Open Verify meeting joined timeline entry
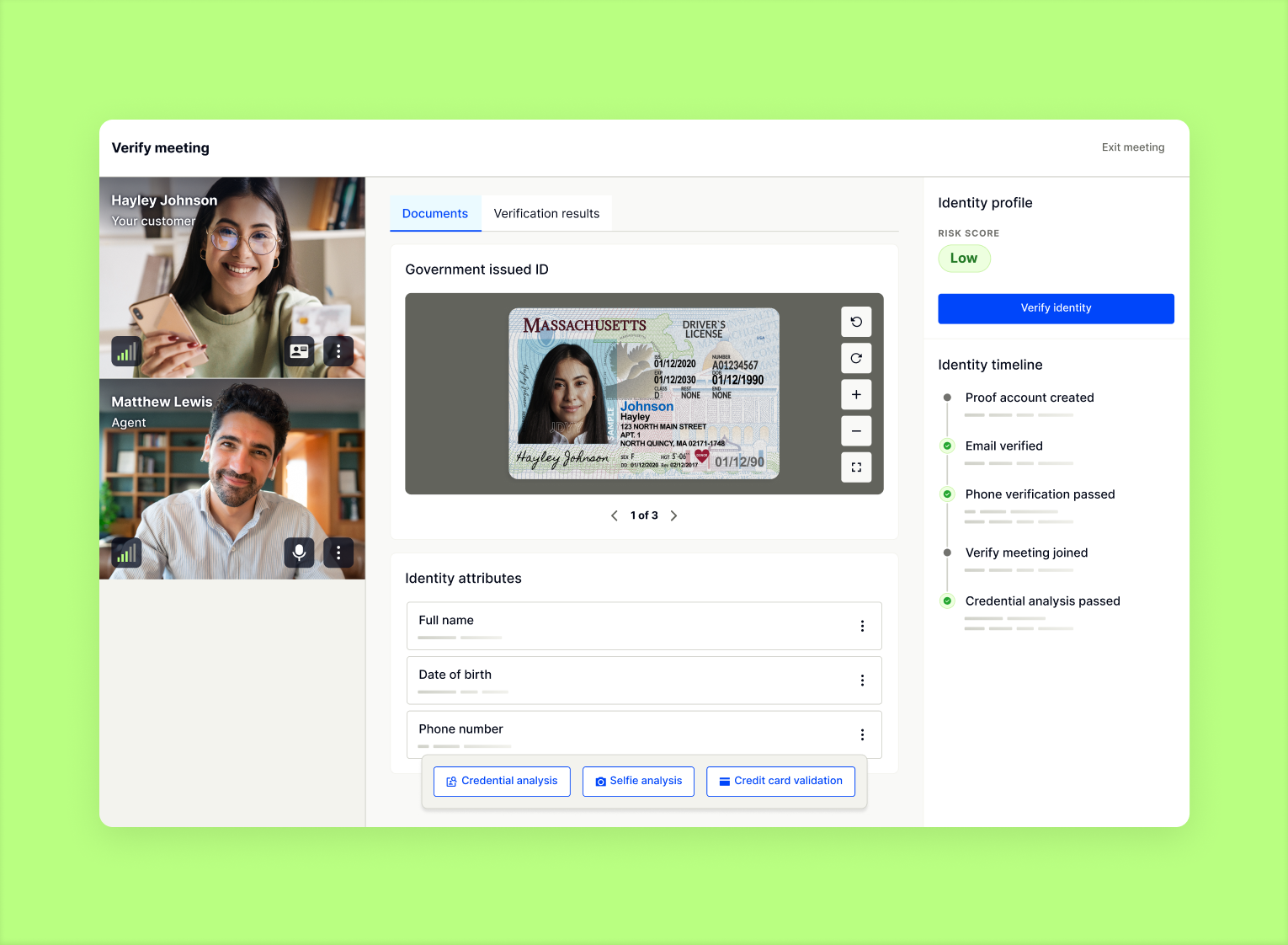 1026,553
